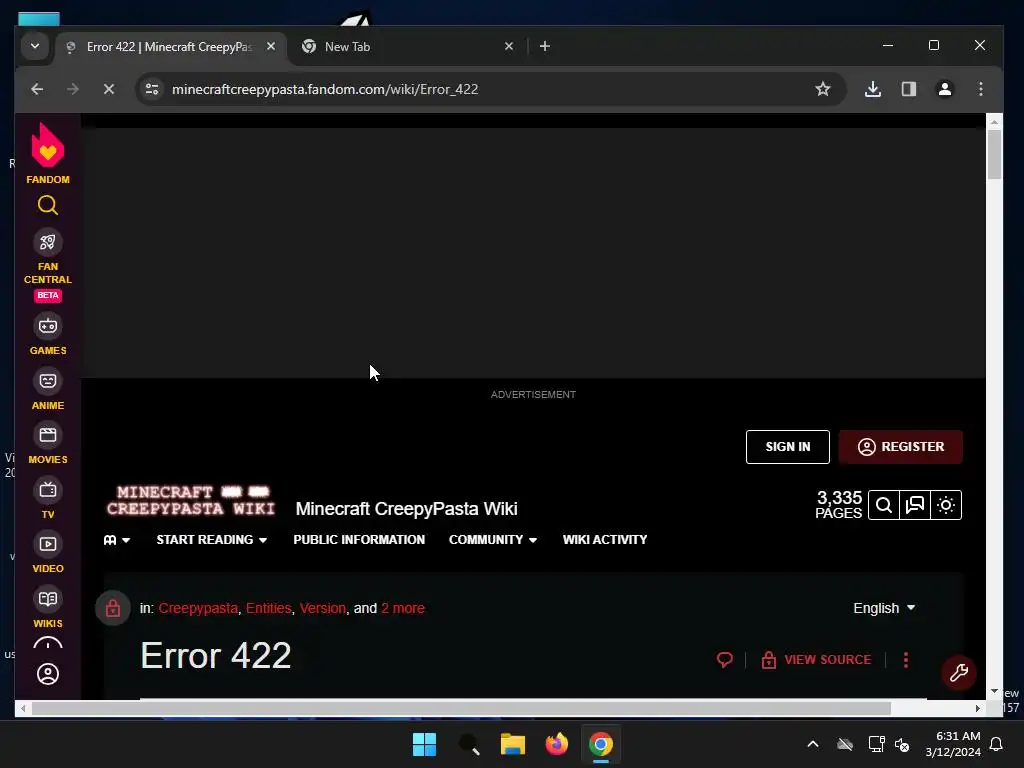Open the taskbar clock and date

(x=953, y=744)
